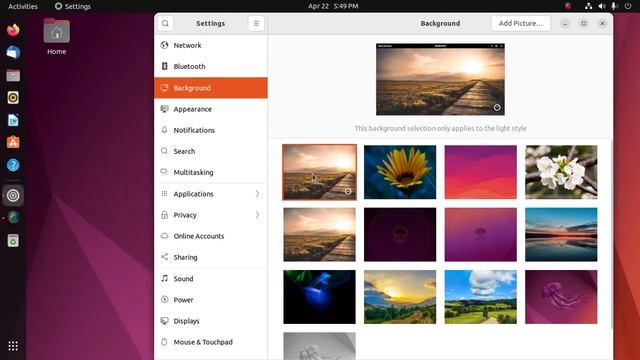
Task: Select the mountain valley sunrise wallpaper
Action: coord(400,297)
